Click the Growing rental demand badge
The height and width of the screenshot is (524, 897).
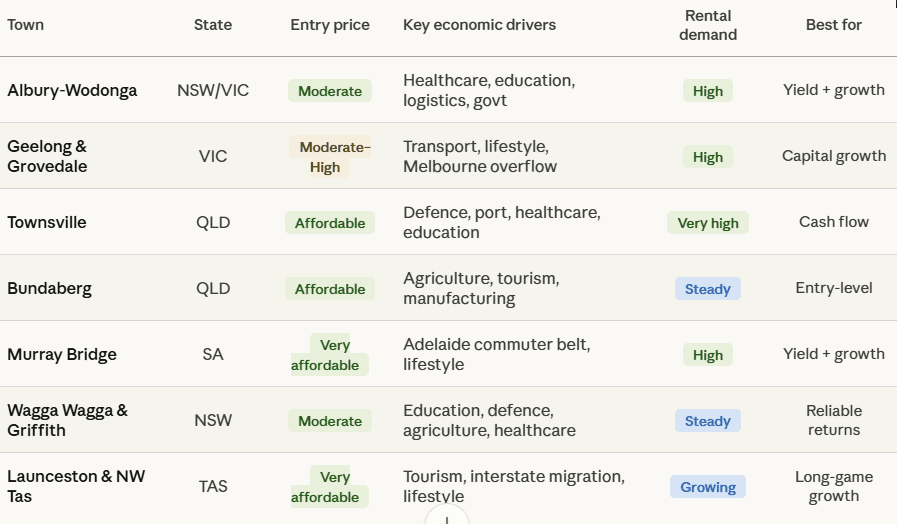(708, 487)
